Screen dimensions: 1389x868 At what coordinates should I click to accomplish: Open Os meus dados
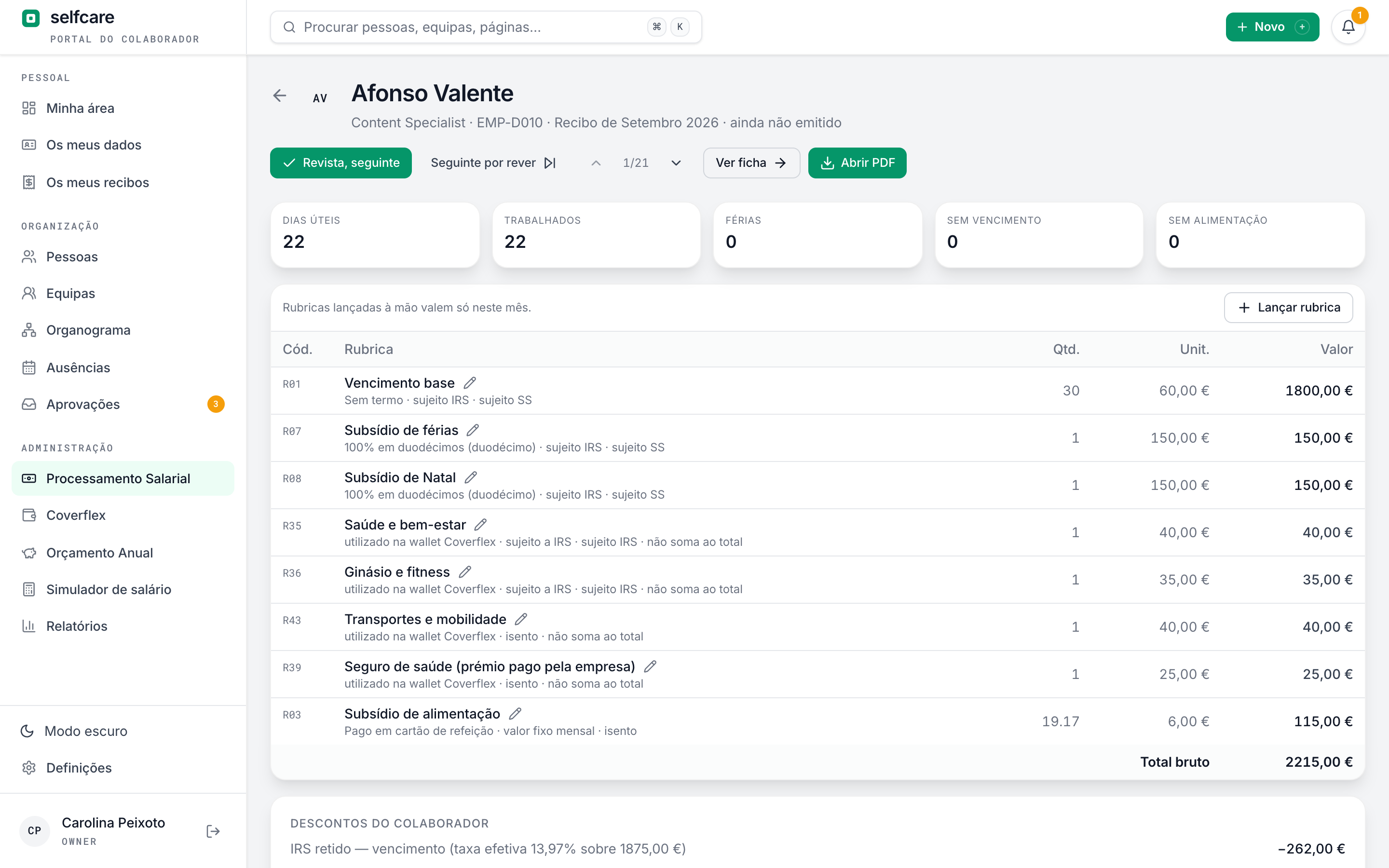pos(123,145)
